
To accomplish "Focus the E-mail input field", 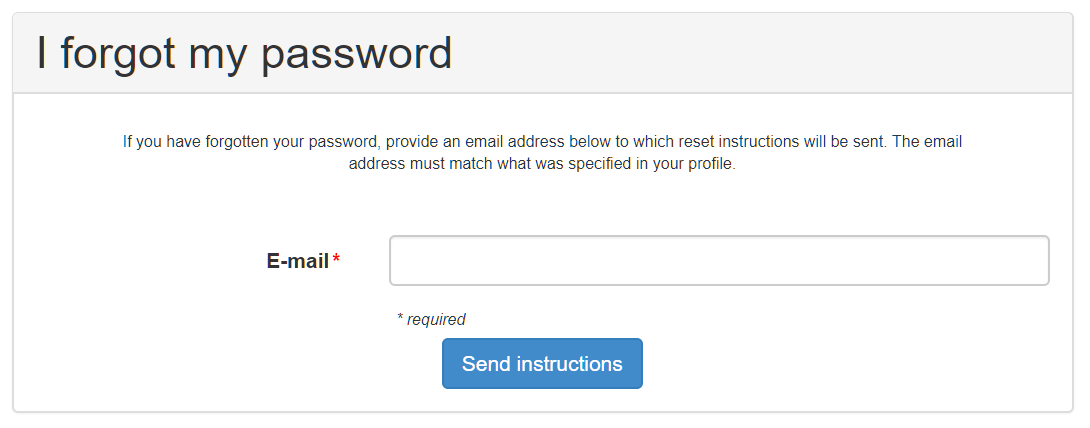I will [x=718, y=261].
